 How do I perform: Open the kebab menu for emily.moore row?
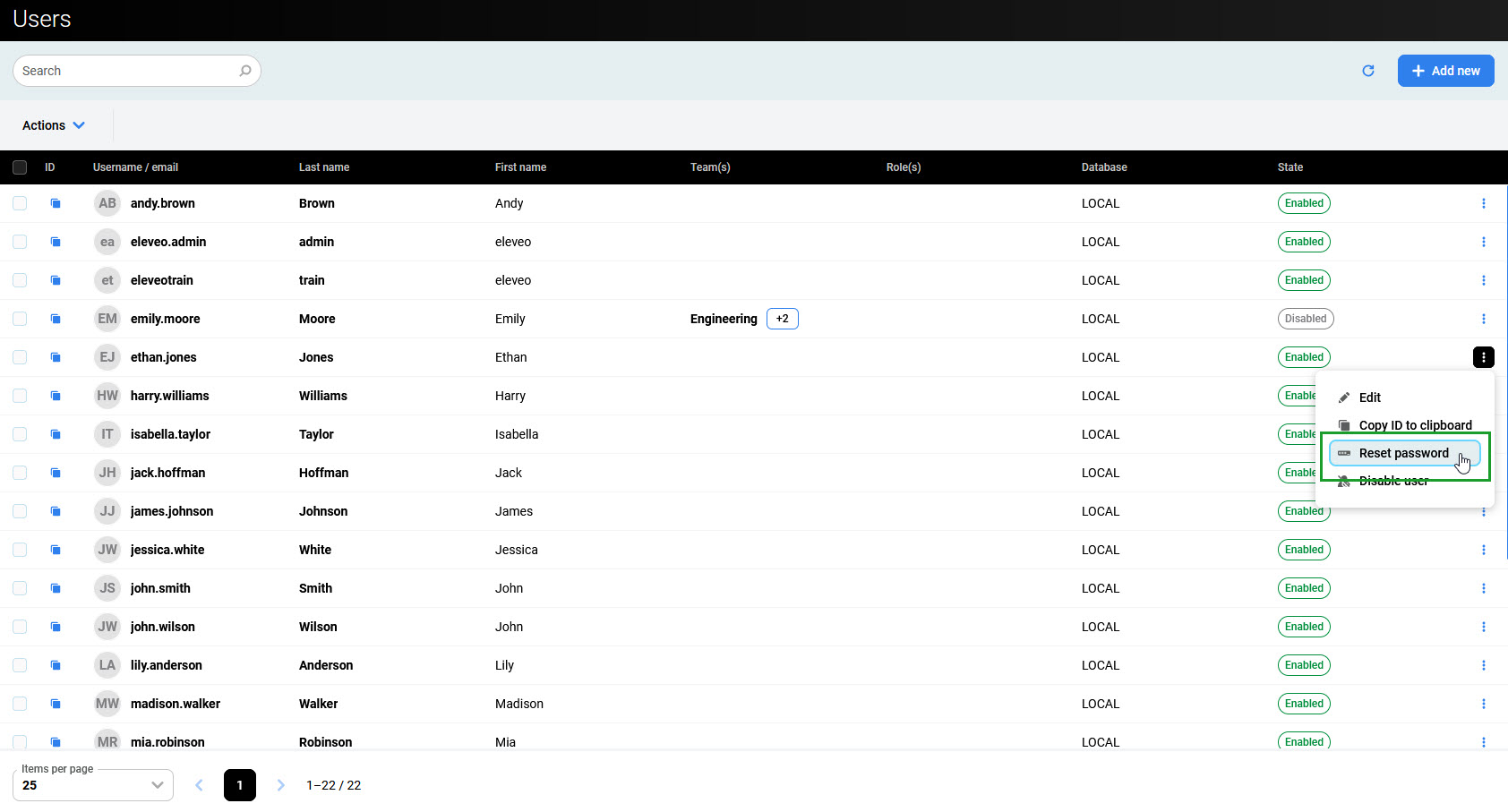pos(1483,319)
